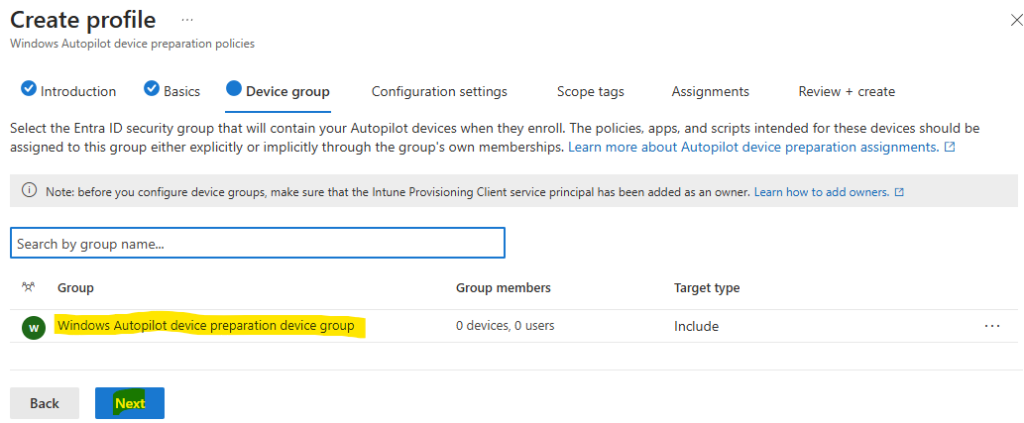
Task: Open the ellipsis menu beside Create profile title
Action: click(187, 20)
